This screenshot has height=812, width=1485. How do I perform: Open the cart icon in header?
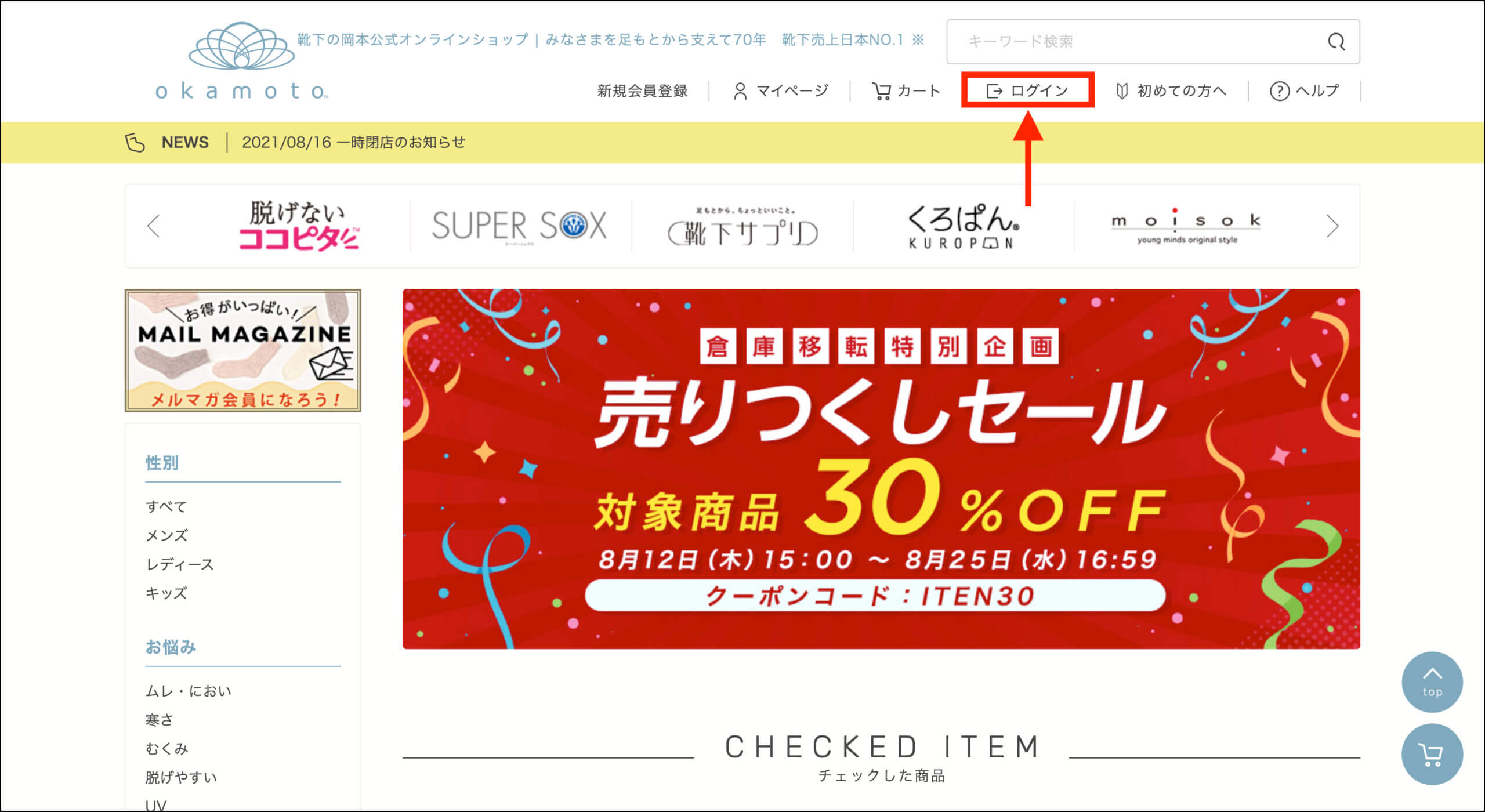881,91
